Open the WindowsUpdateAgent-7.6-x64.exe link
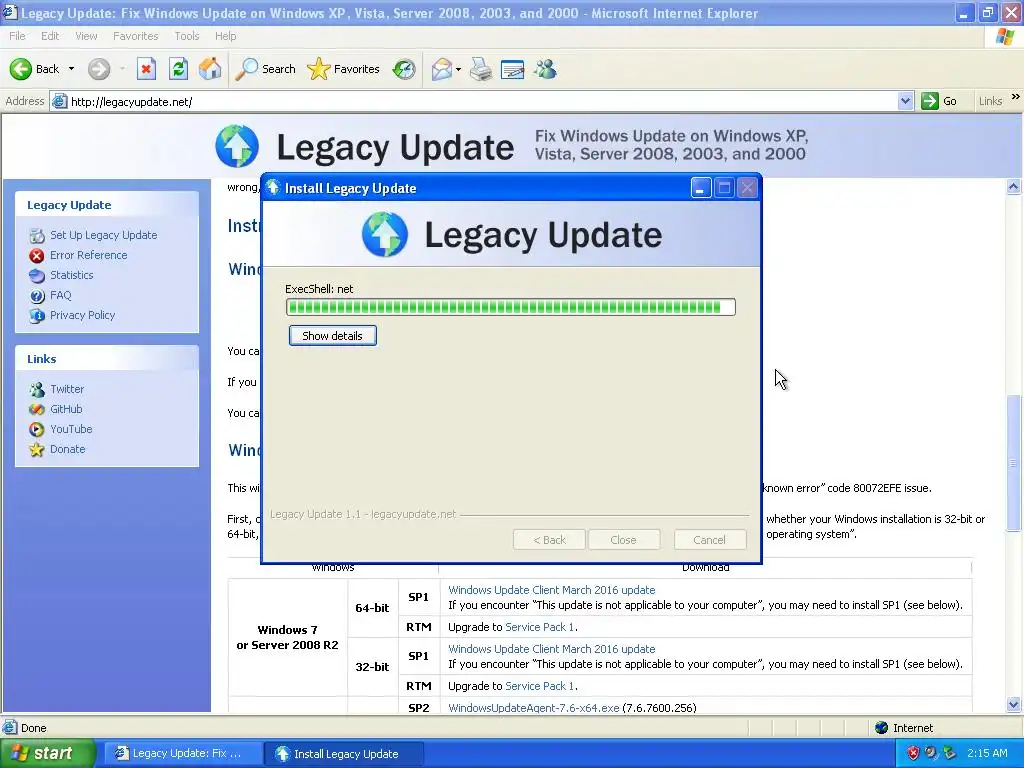 (x=534, y=708)
